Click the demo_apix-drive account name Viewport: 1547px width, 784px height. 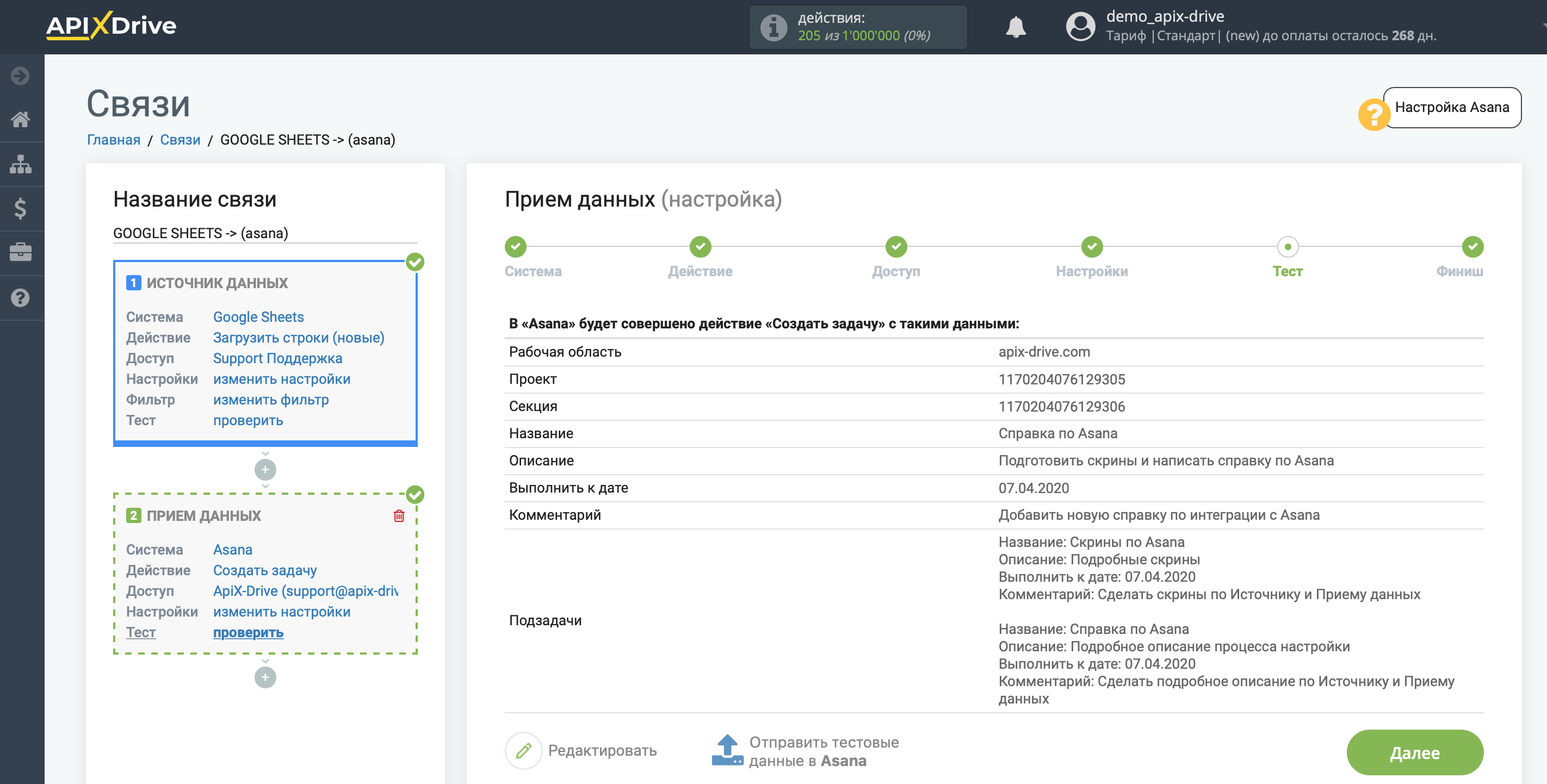[x=1165, y=17]
